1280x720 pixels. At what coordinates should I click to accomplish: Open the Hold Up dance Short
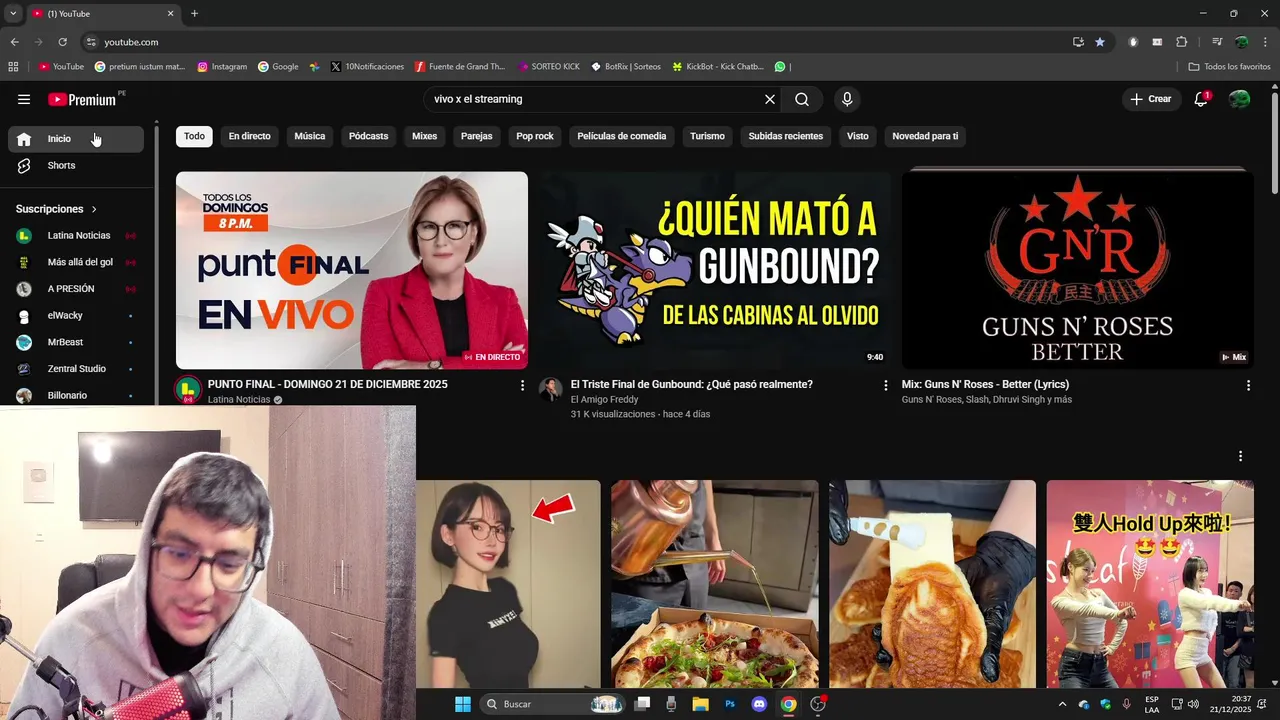tap(1150, 584)
